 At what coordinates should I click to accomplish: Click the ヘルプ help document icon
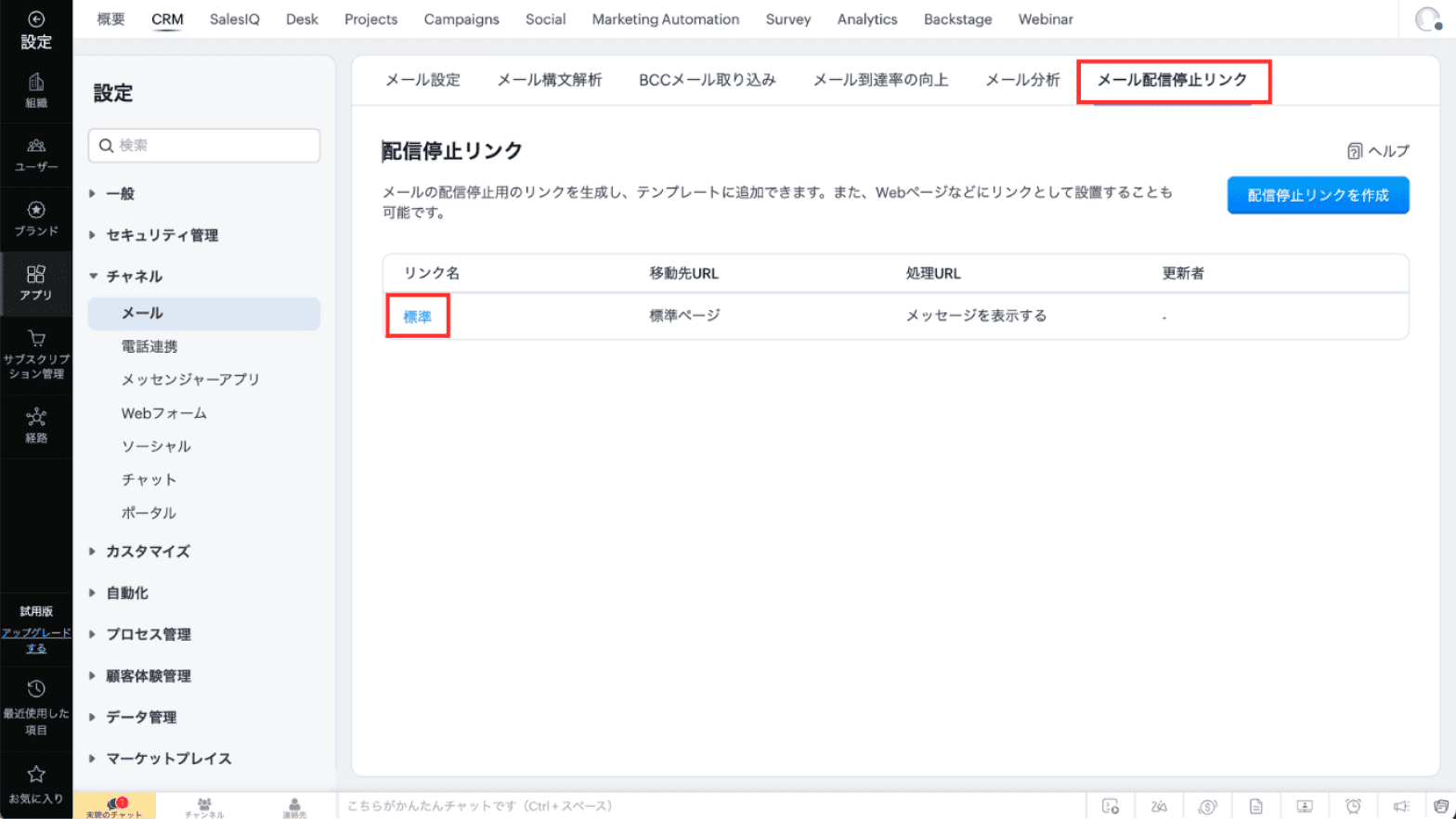click(1355, 151)
